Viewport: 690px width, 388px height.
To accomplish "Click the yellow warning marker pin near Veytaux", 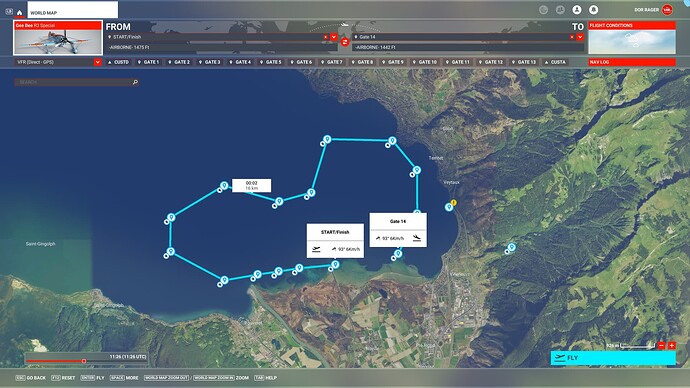I will (453, 203).
